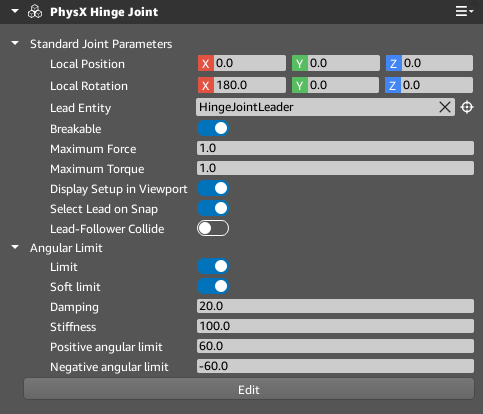The width and height of the screenshot is (483, 414).
Task: Click the Damping value field
Action: (335, 306)
